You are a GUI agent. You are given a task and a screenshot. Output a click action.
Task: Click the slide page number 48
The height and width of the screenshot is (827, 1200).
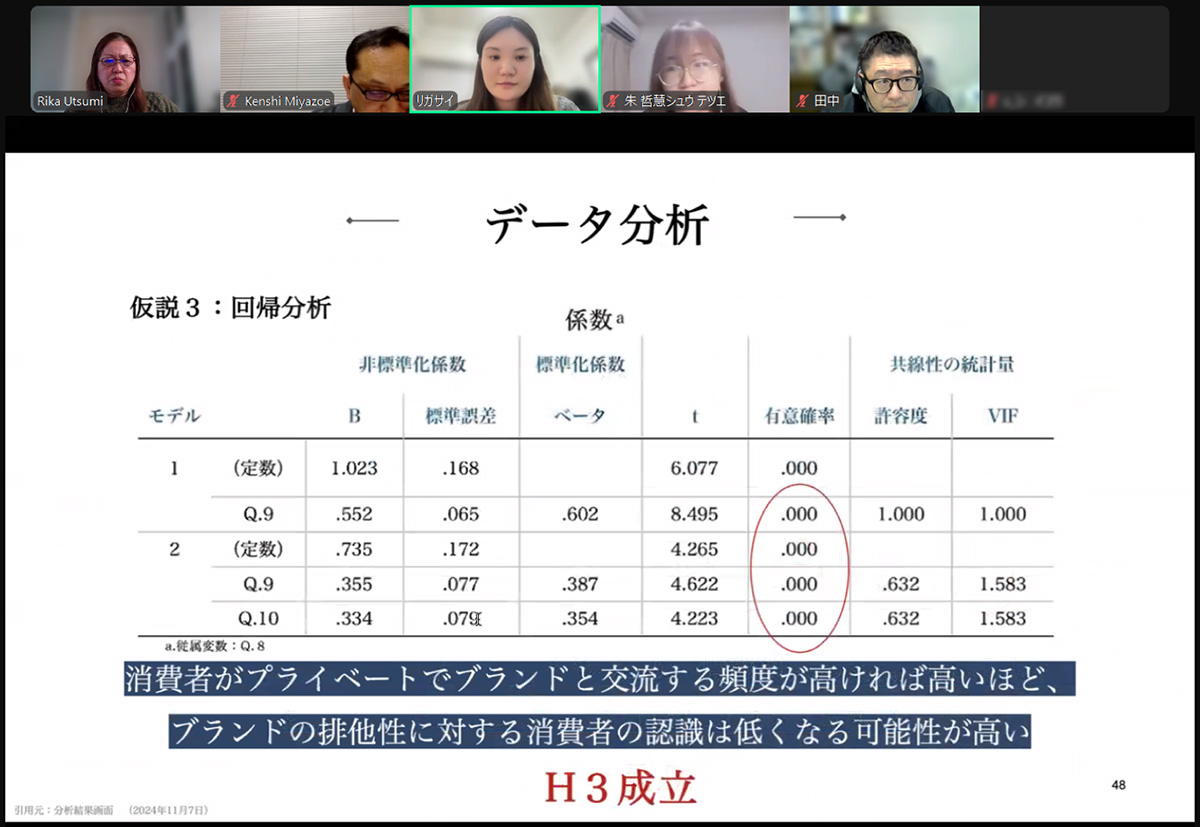pos(1118,785)
